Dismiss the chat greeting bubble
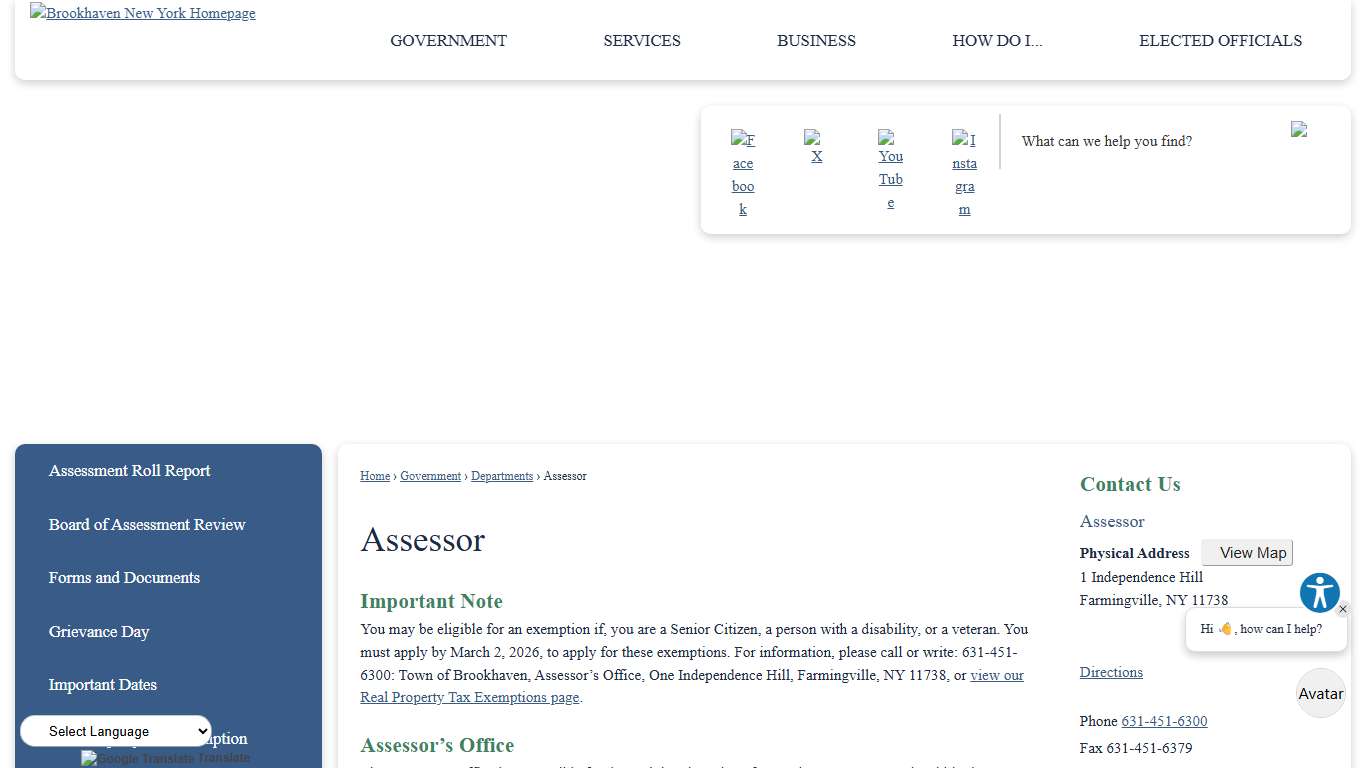The width and height of the screenshot is (1366, 768). 1345,608
